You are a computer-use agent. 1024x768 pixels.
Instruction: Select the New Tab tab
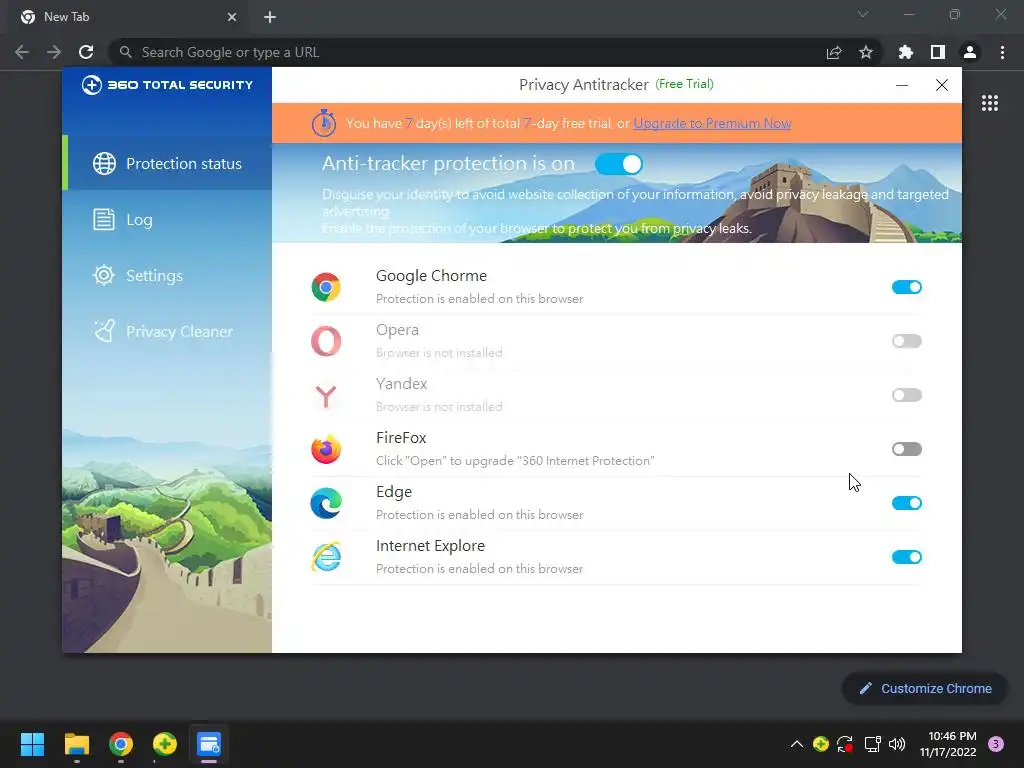pos(129,17)
